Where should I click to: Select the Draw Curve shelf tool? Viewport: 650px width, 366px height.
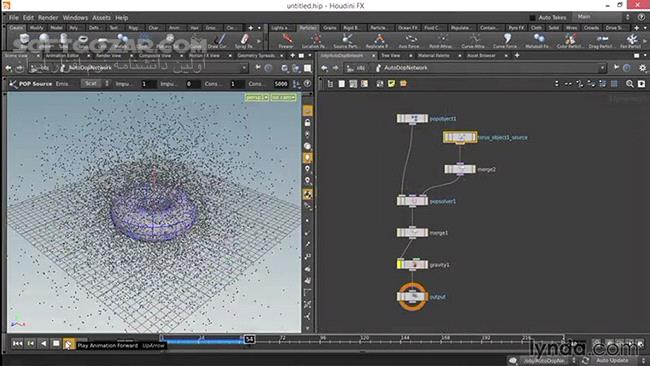click(218, 41)
